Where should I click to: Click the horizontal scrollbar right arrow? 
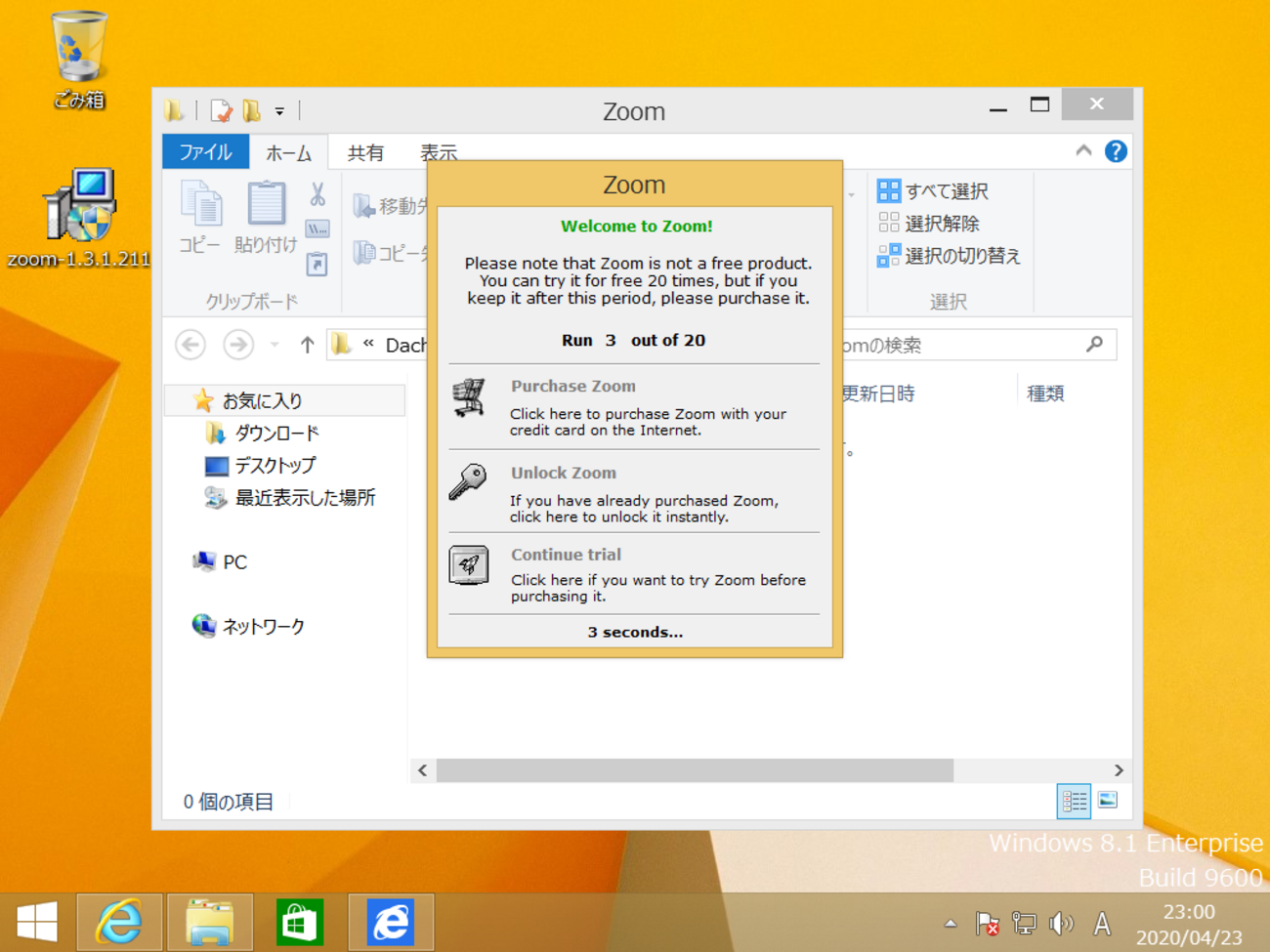(1119, 770)
